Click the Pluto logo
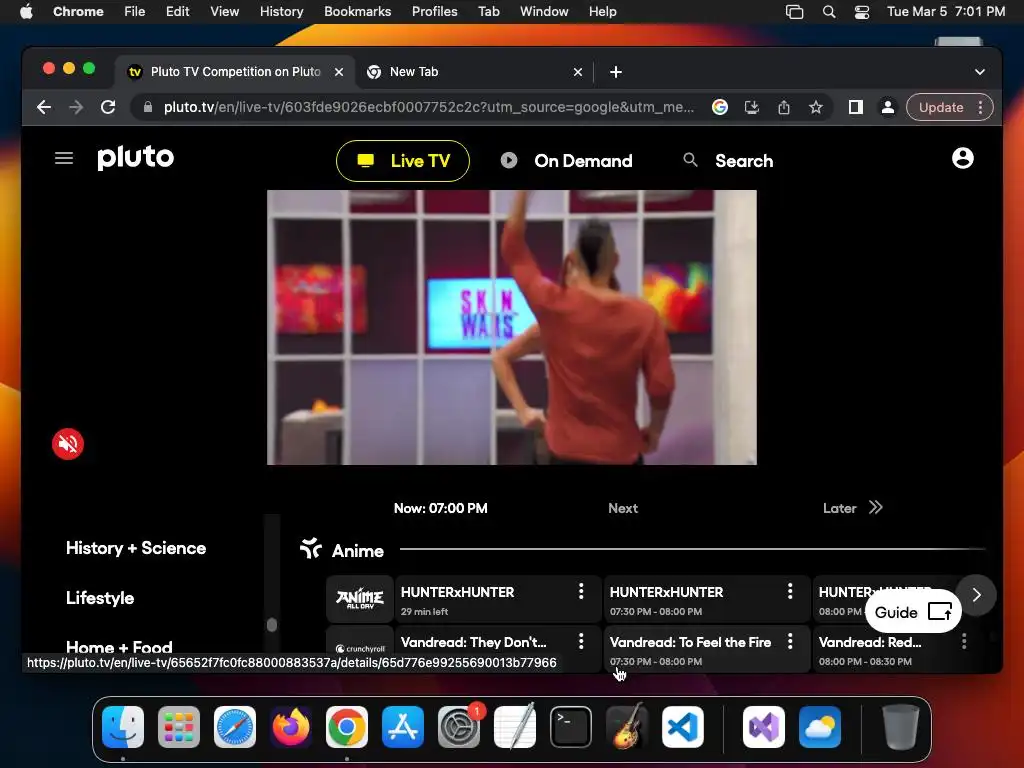The width and height of the screenshot is (1024, 768). pyautogui.click(x=135, y=158)
